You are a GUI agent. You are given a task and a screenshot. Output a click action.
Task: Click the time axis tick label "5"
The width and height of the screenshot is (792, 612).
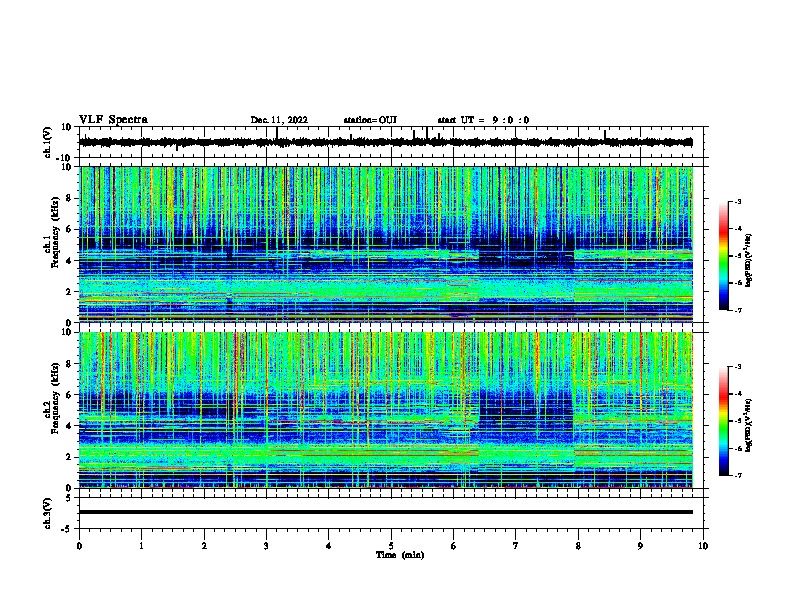point(391,546)
